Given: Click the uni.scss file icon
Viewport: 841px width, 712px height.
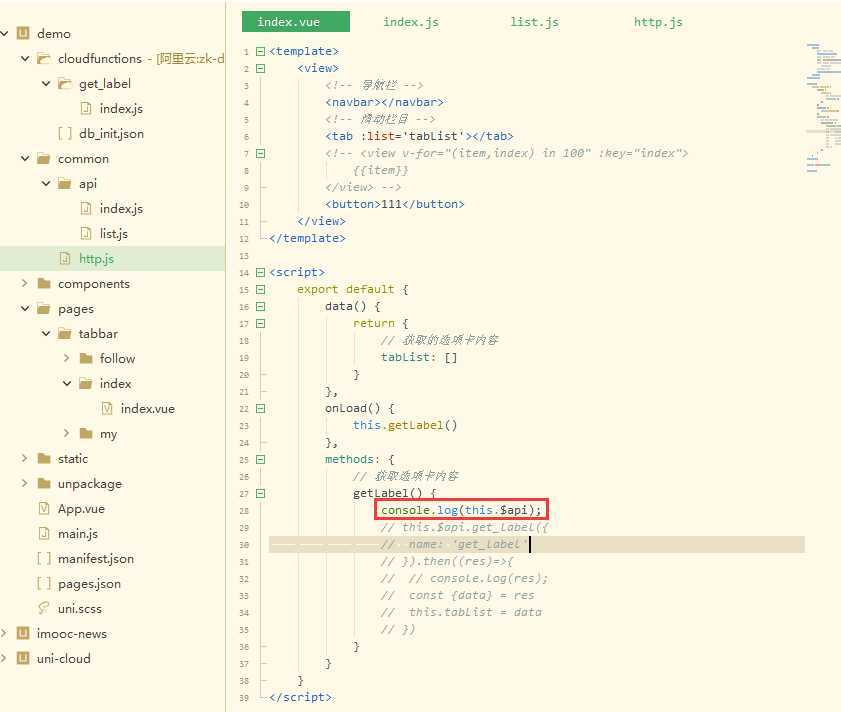Looking at the screenshot, I should click(x=44, y=608).
